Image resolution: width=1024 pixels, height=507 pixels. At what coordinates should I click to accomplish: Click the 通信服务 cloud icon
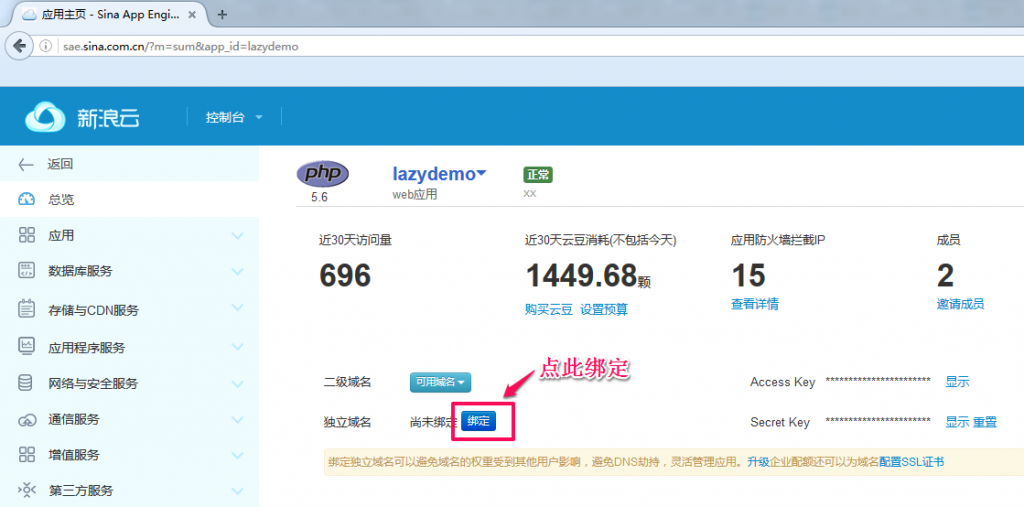27,420
